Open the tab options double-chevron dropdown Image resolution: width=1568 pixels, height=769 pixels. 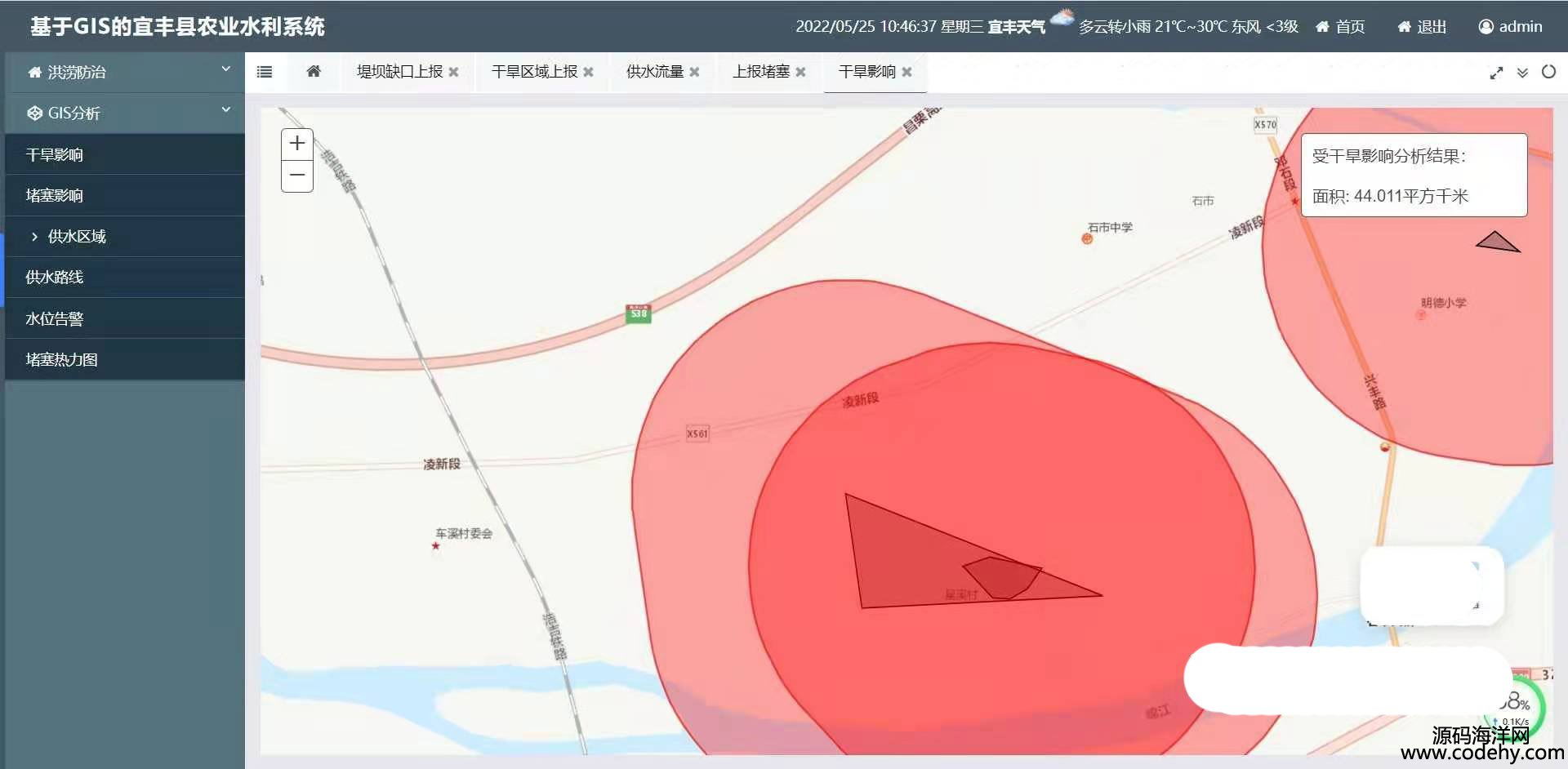click(1522, 73)
